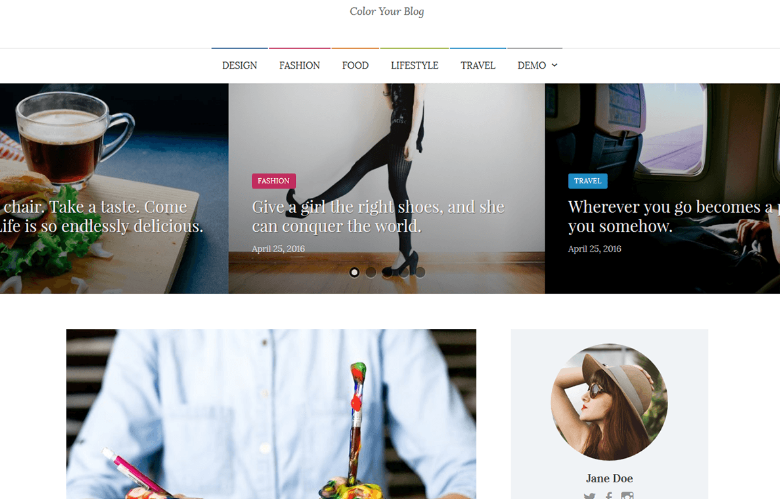The height and width of the screenshot is (499, 780).
Task: Open the DESIGN menu item
Action: coord(240,65)
